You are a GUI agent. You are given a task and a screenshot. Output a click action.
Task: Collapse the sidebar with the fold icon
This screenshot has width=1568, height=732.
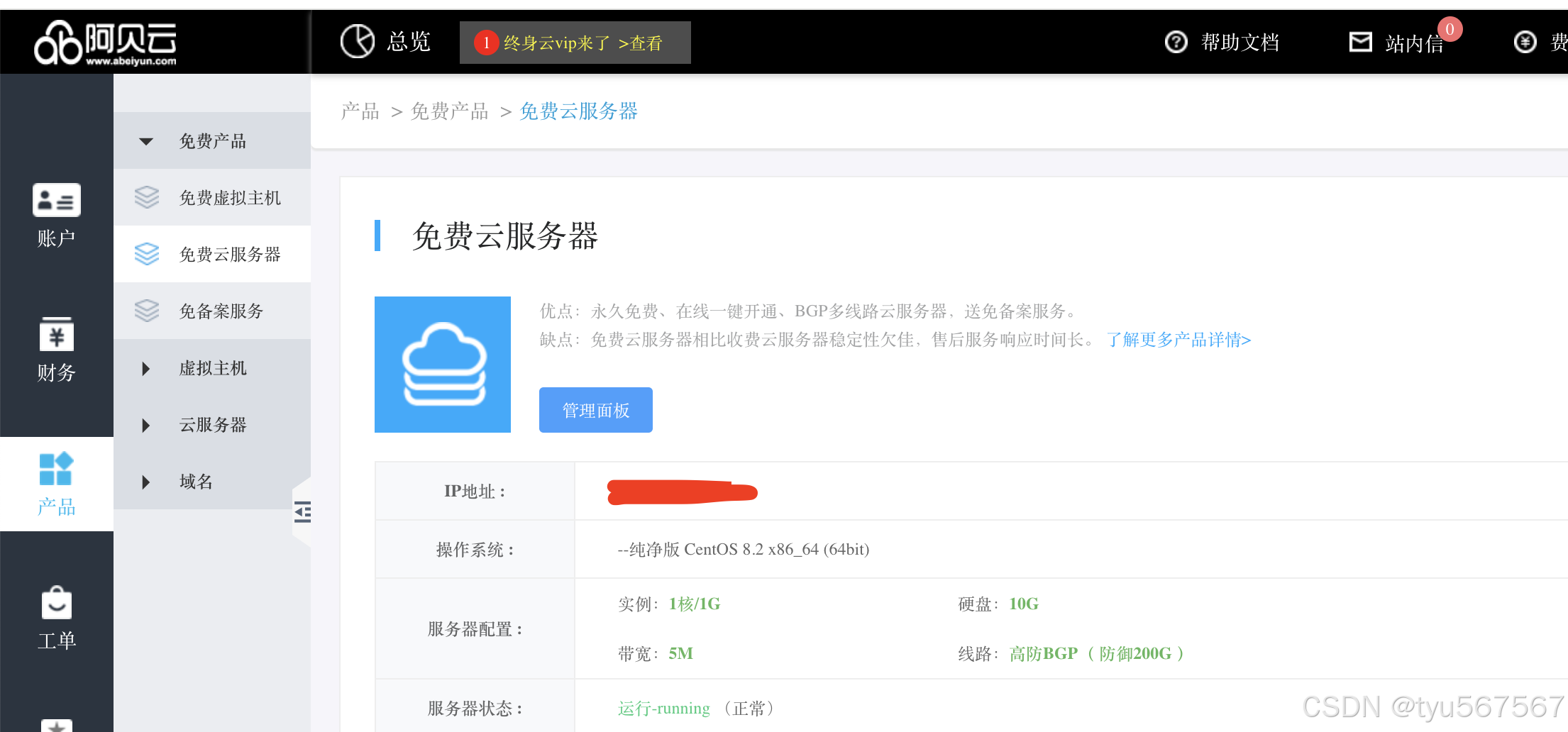point(303,511)
